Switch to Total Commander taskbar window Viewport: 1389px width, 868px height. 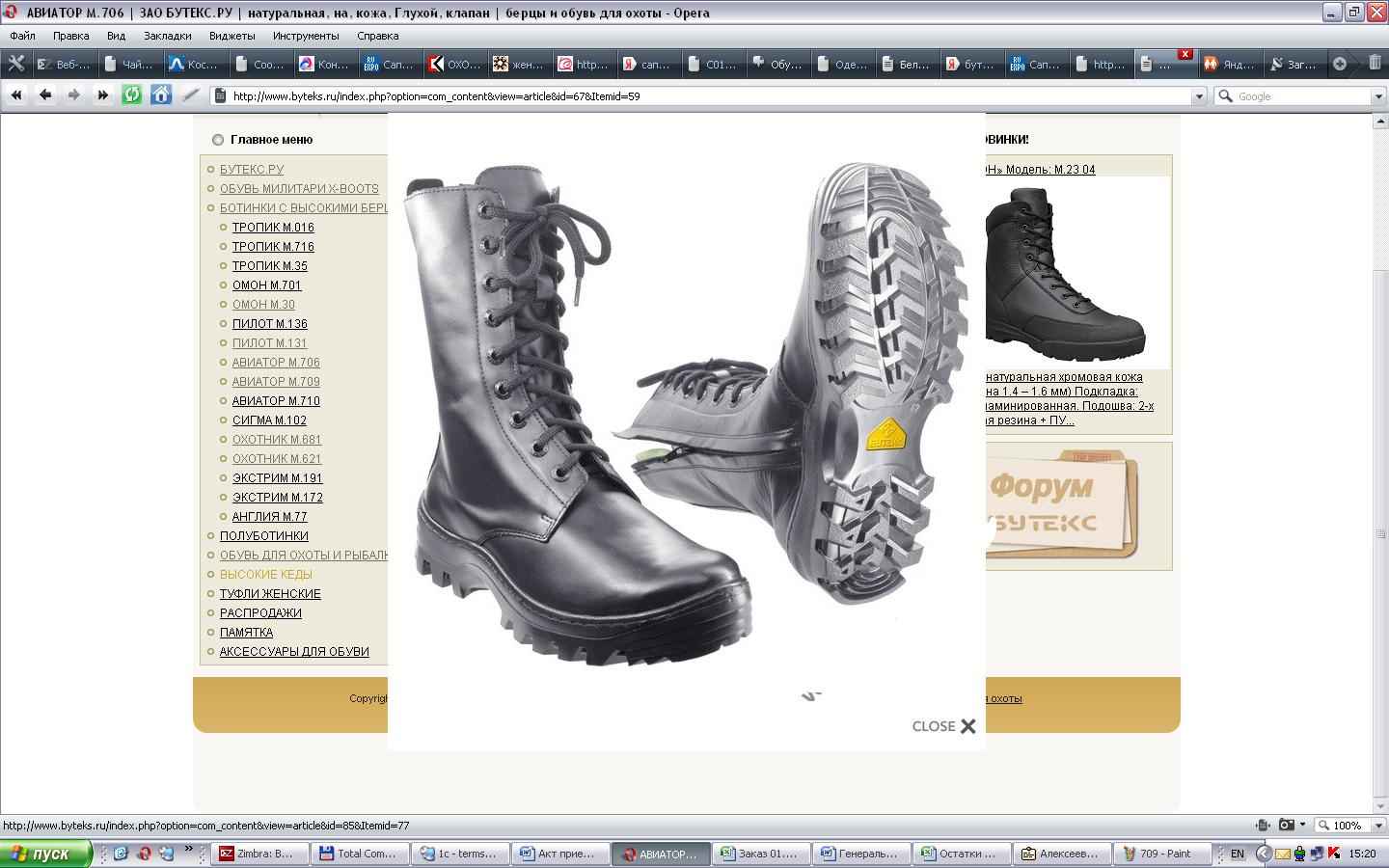(x=361, y=854)
